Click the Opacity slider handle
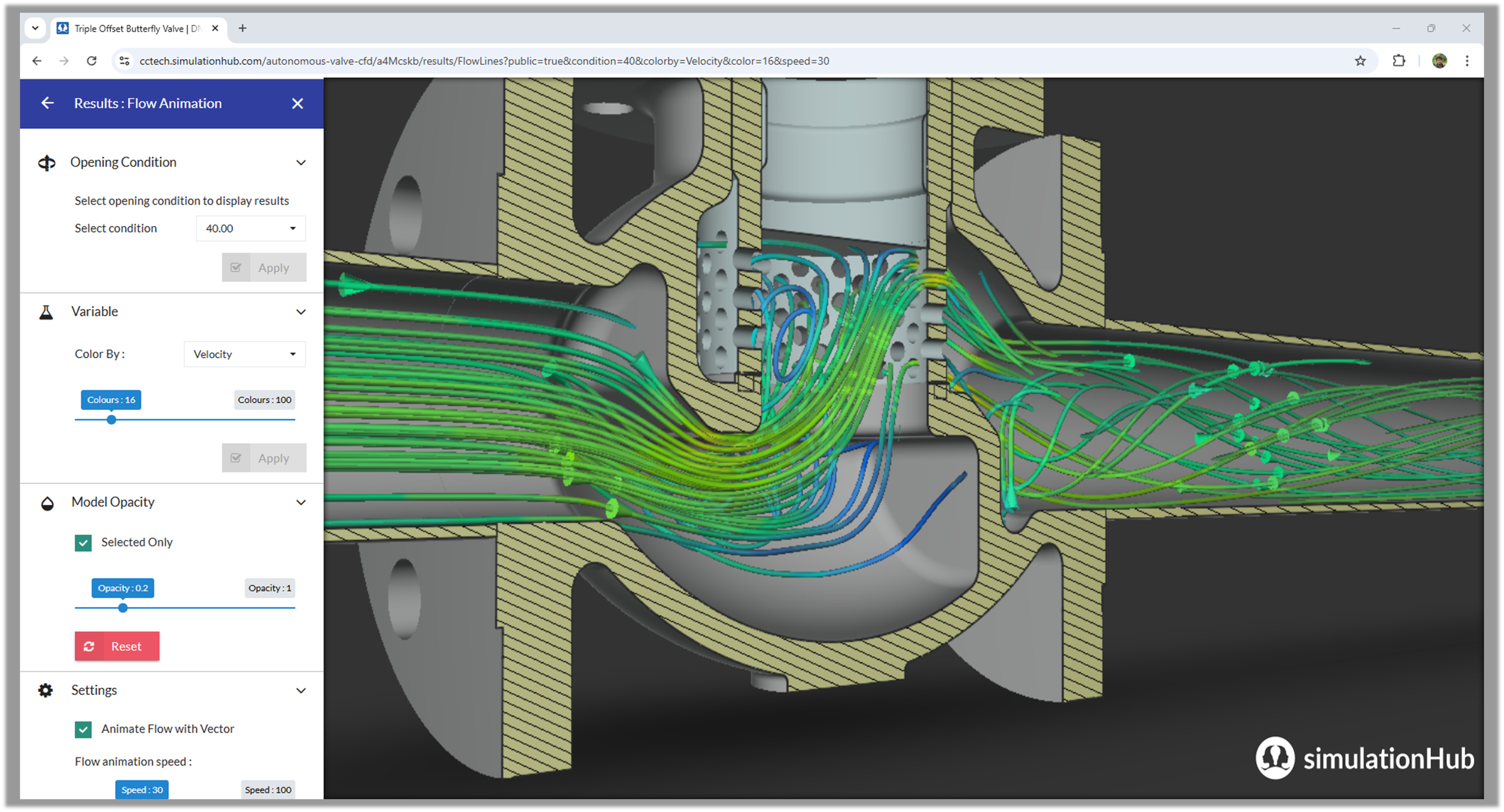This screenshot has width=1504, height=812. coord(123,608)
